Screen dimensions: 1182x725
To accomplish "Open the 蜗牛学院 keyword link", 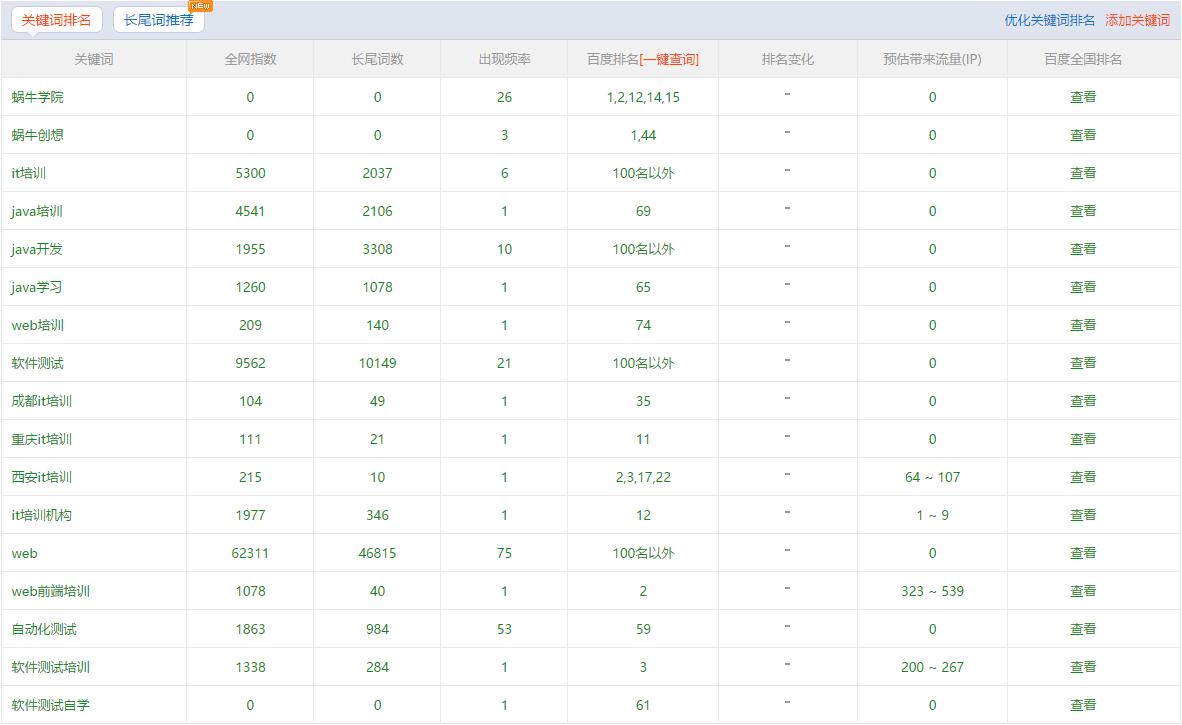I will pyautogui.click(x=38, y=97).
